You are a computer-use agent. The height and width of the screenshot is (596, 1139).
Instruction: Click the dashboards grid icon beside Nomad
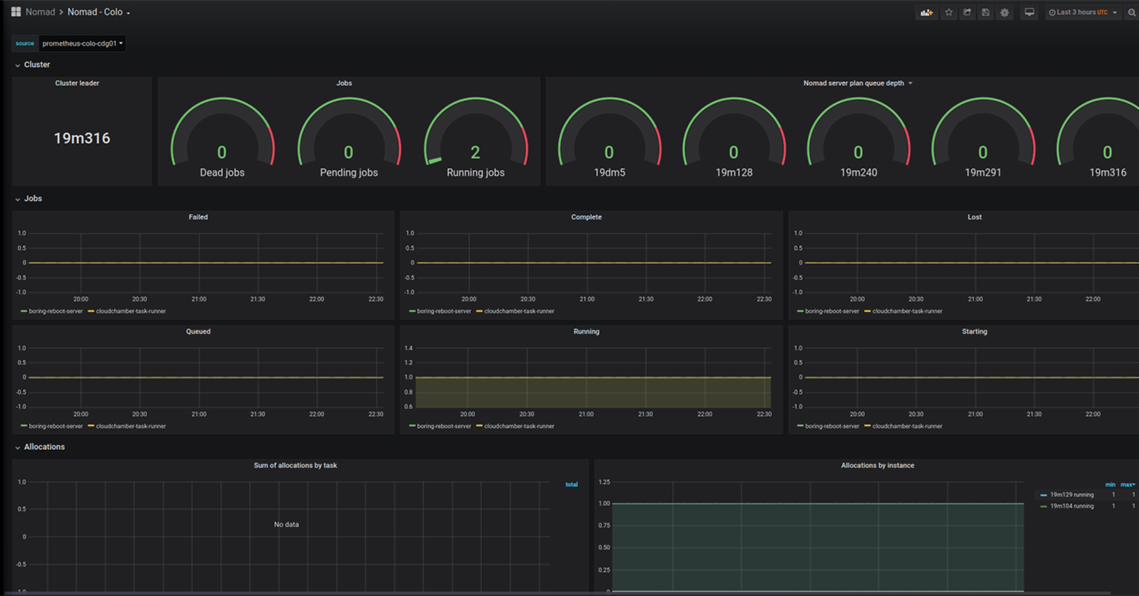[16, 12]
